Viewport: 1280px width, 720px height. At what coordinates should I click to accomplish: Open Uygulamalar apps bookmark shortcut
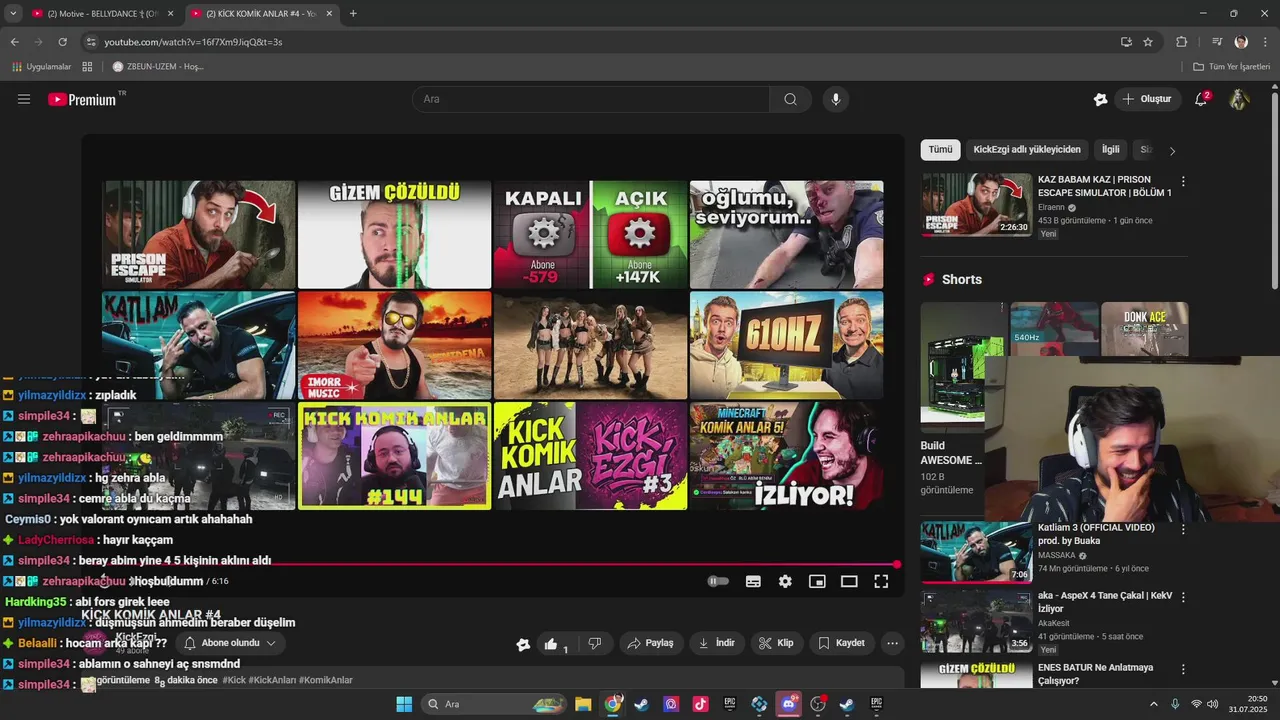click(x=41, y=67)
